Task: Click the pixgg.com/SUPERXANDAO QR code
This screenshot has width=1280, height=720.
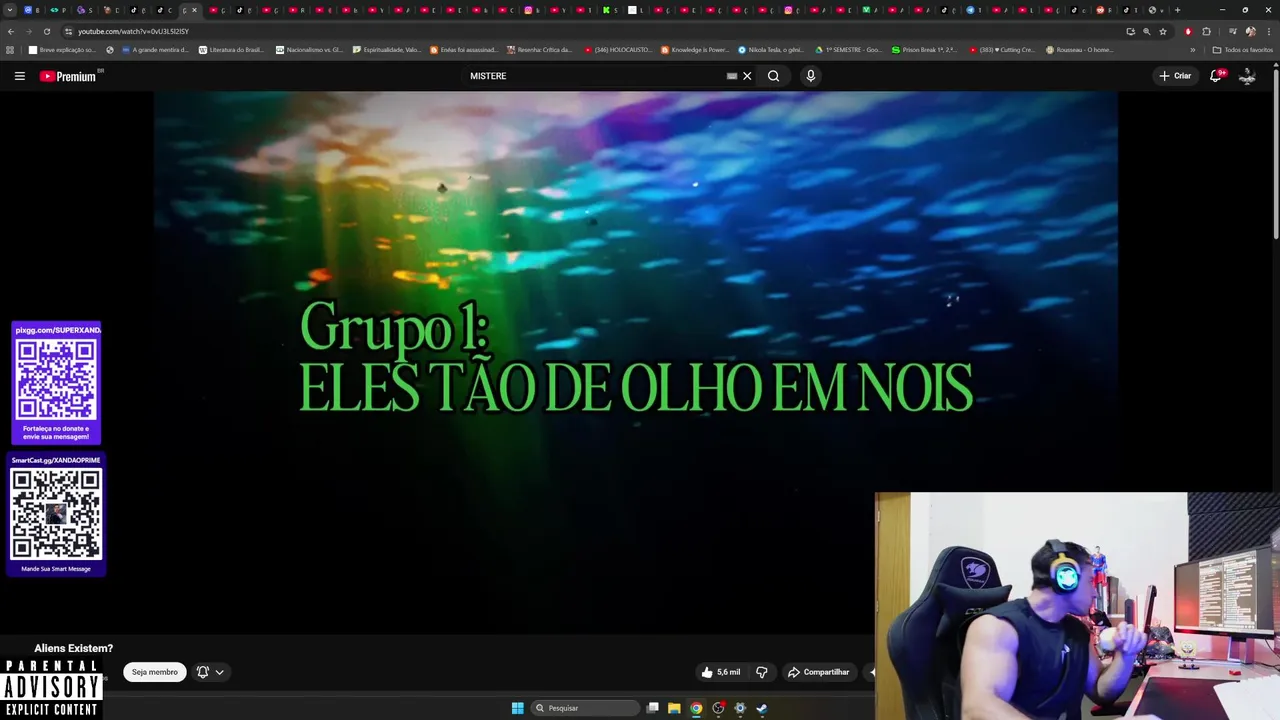Action: (56, 379)
